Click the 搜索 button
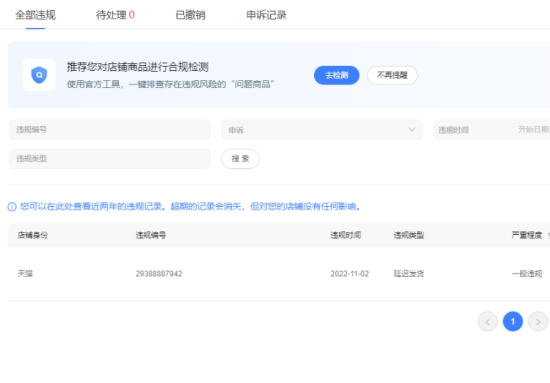The image size is (550, 383). 240,159
